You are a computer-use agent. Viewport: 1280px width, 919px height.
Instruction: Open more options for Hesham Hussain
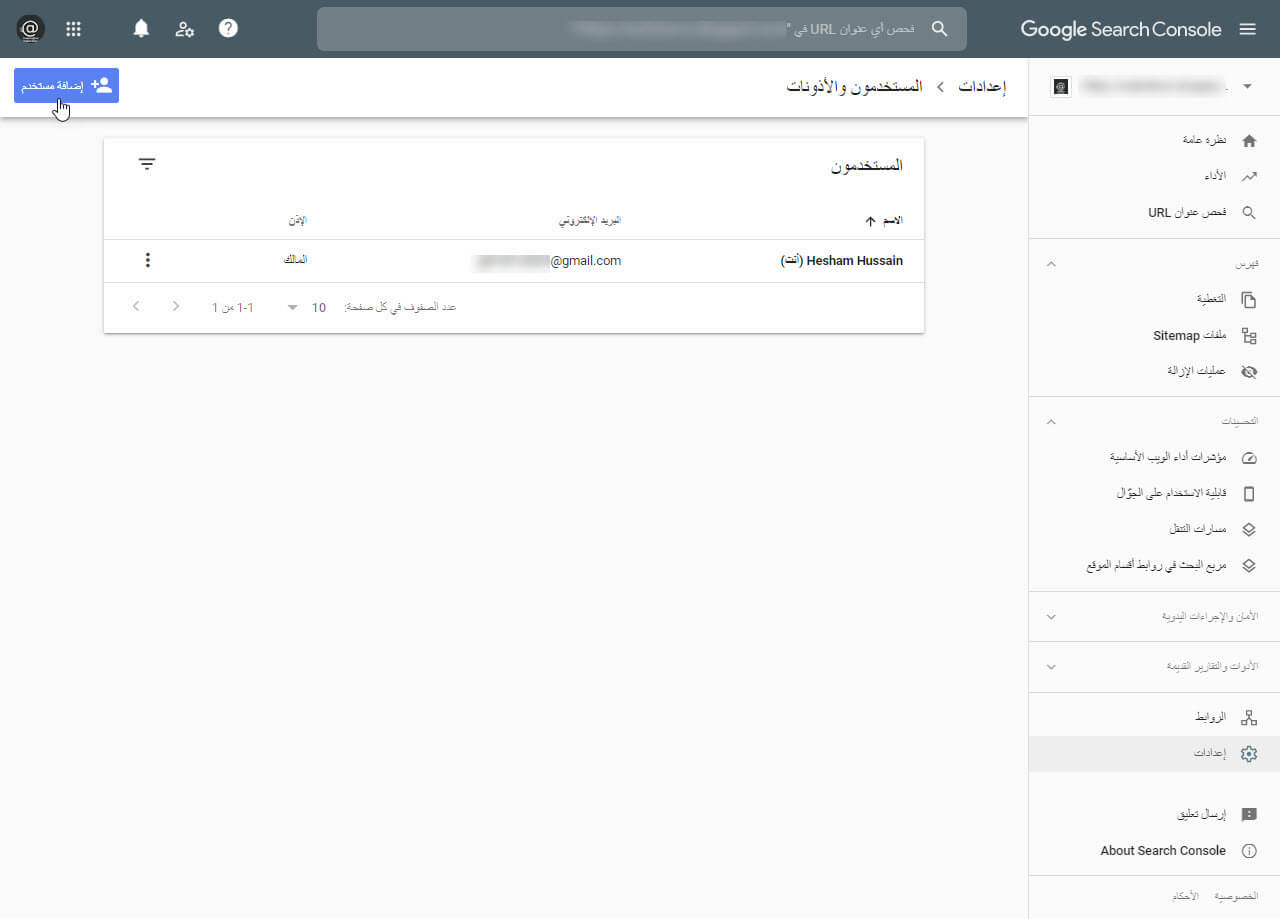pyautogui.click(x=148, y=261)
